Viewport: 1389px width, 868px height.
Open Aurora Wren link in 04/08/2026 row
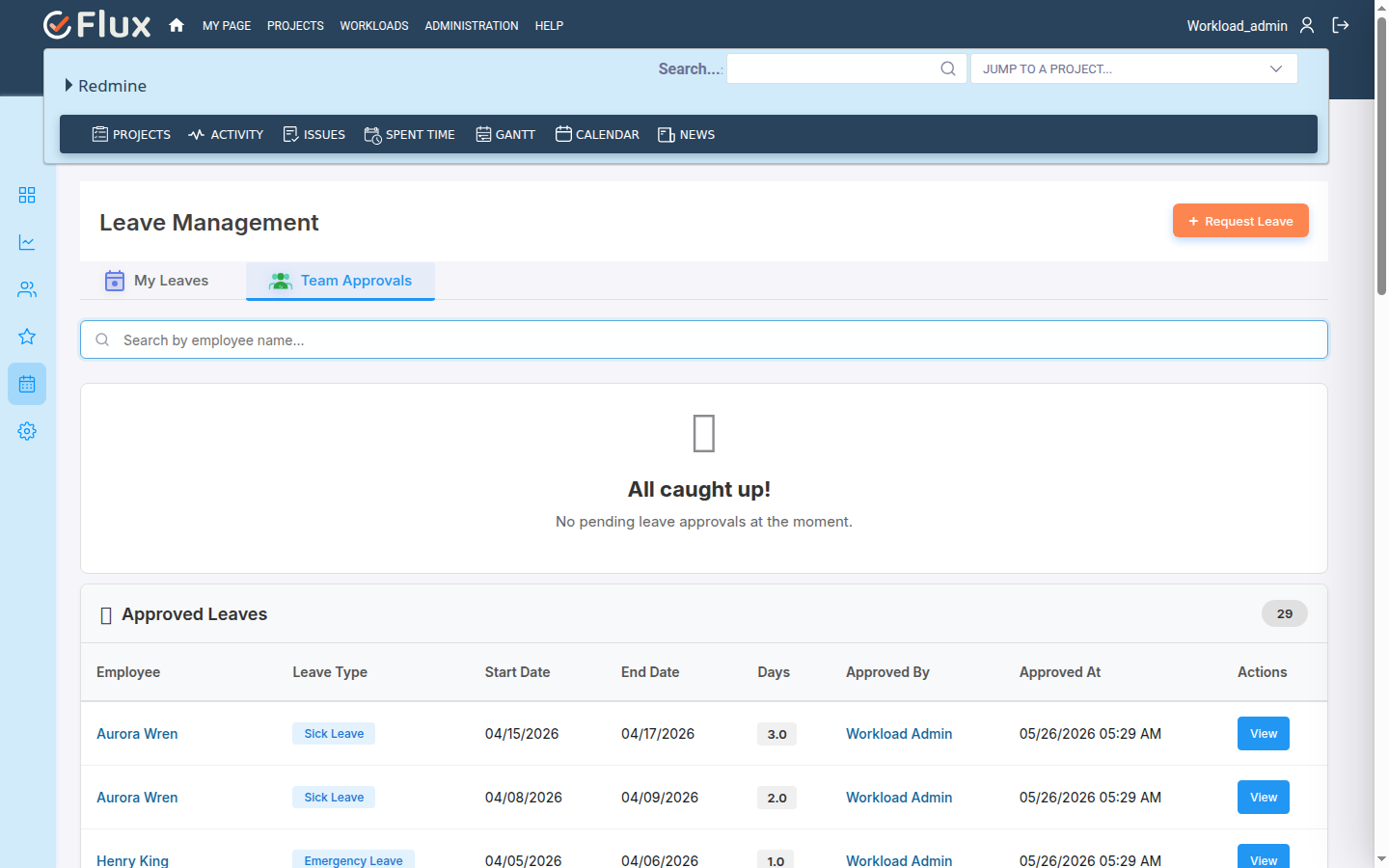point(137,798)
